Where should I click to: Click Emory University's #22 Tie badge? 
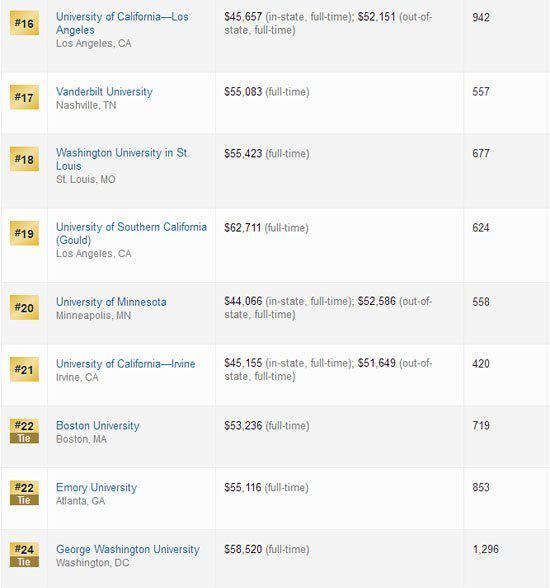point(24,493)
